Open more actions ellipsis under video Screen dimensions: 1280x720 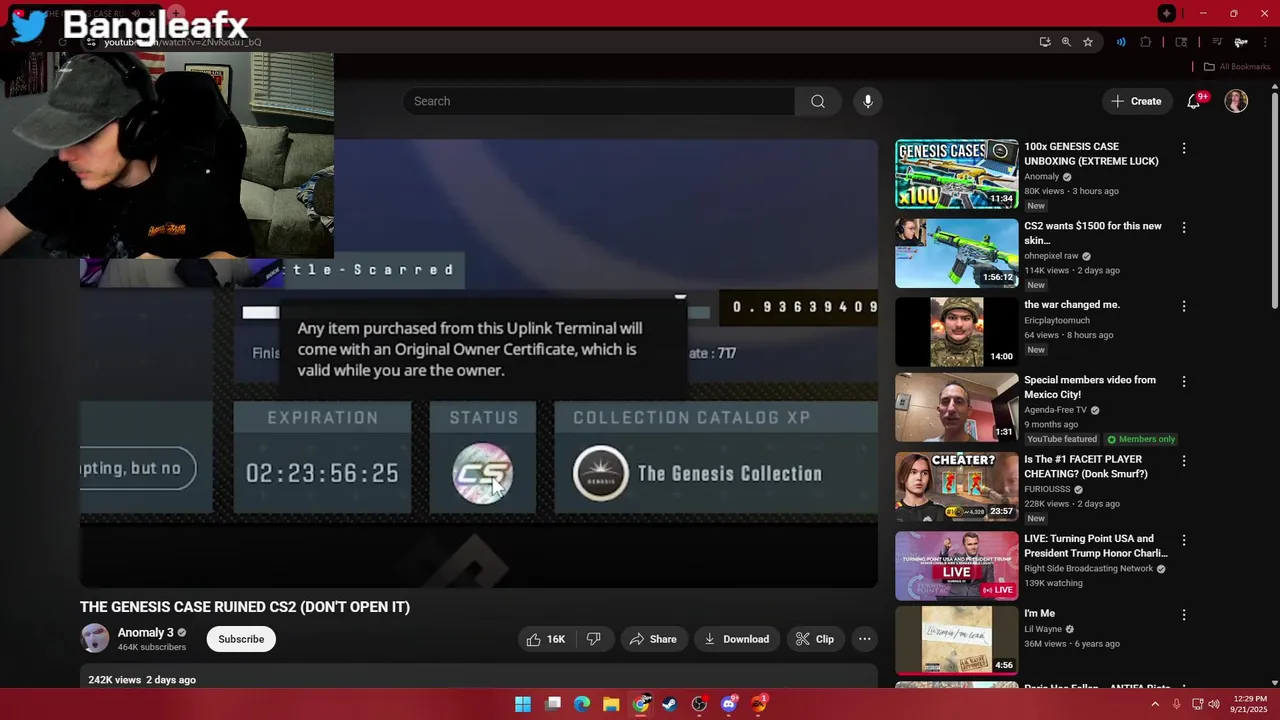point(865,639)
